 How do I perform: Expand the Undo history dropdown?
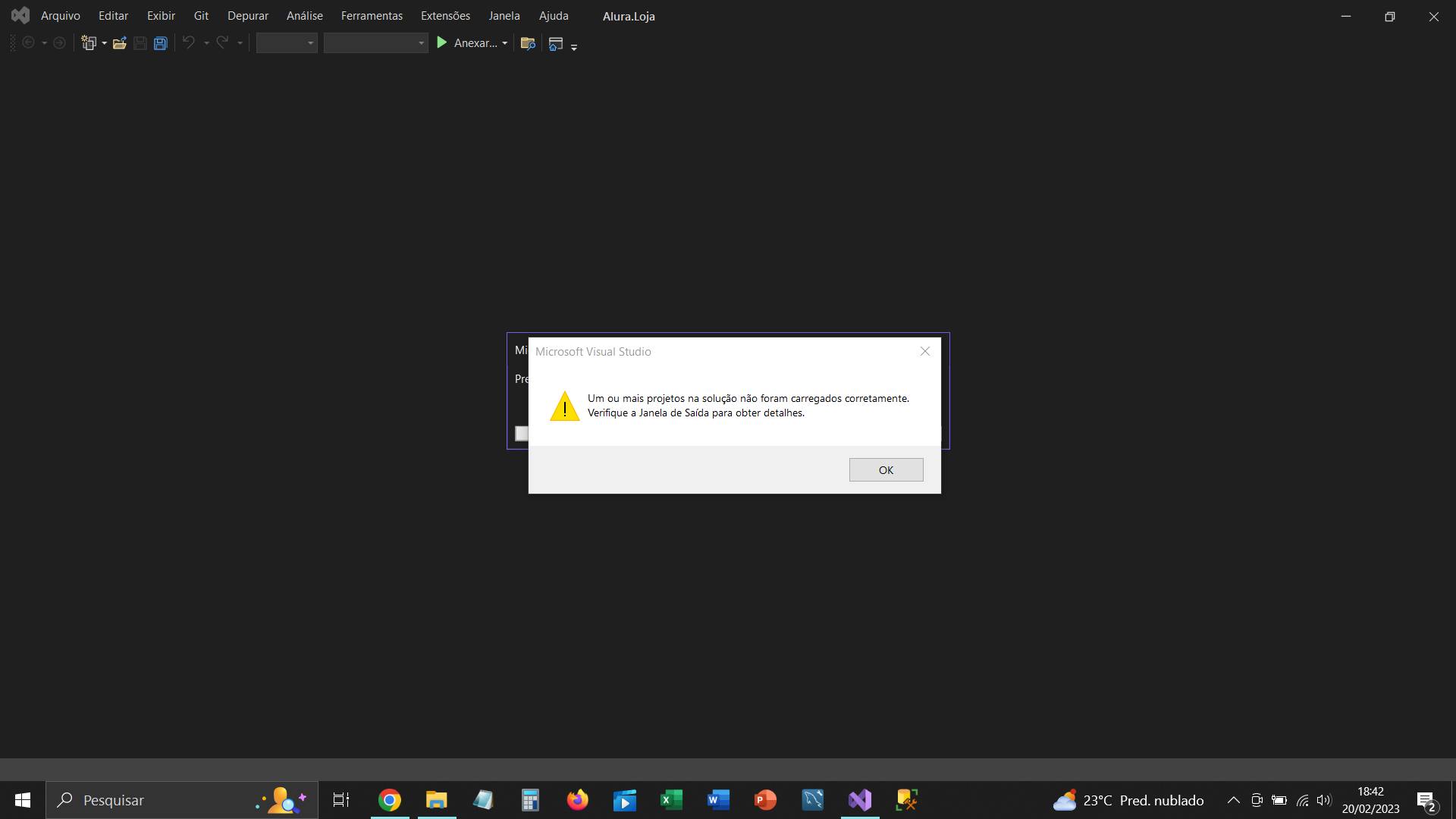[206, 43]
